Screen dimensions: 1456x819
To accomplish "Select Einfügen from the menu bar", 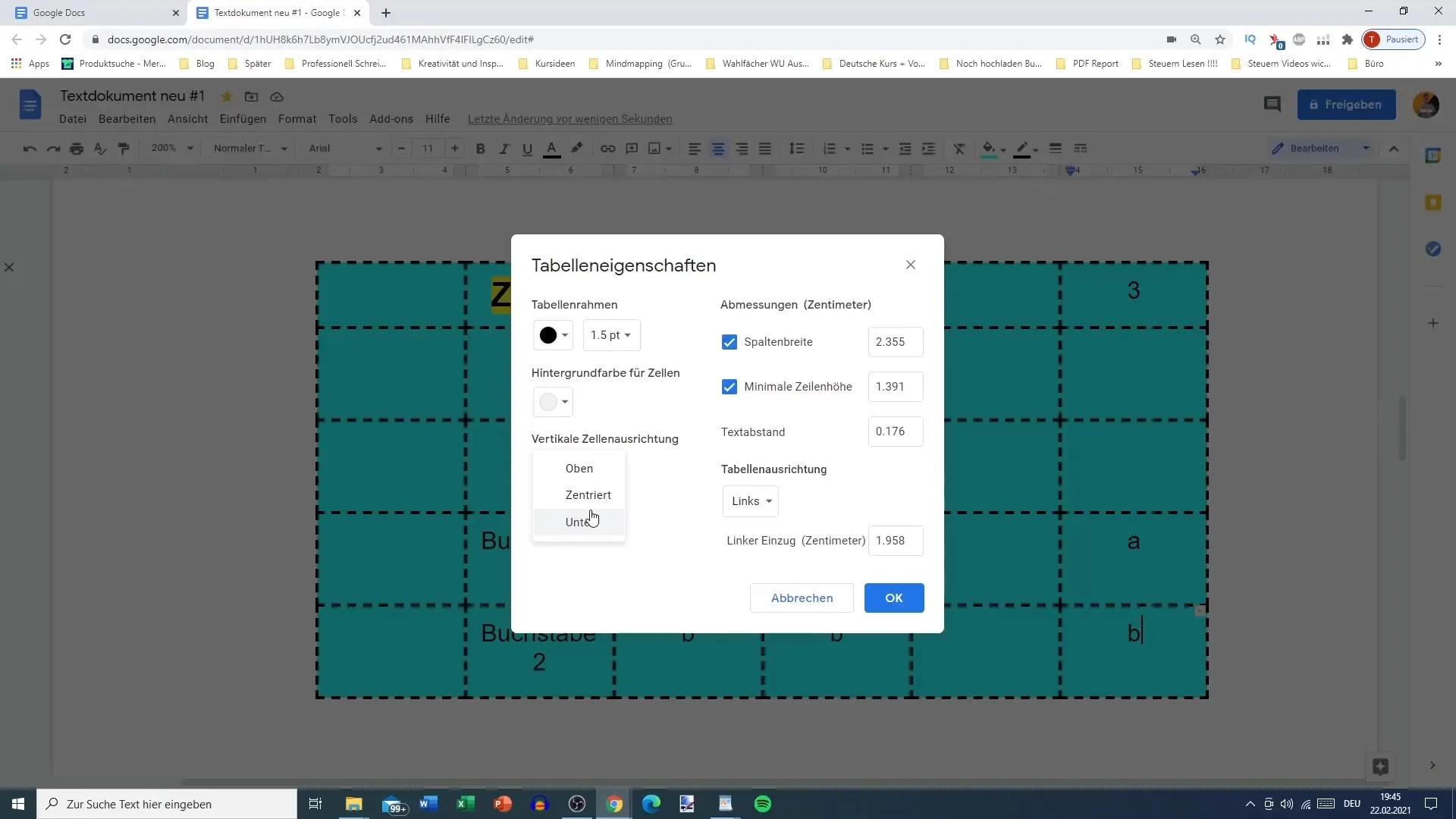I will (242, 118).
